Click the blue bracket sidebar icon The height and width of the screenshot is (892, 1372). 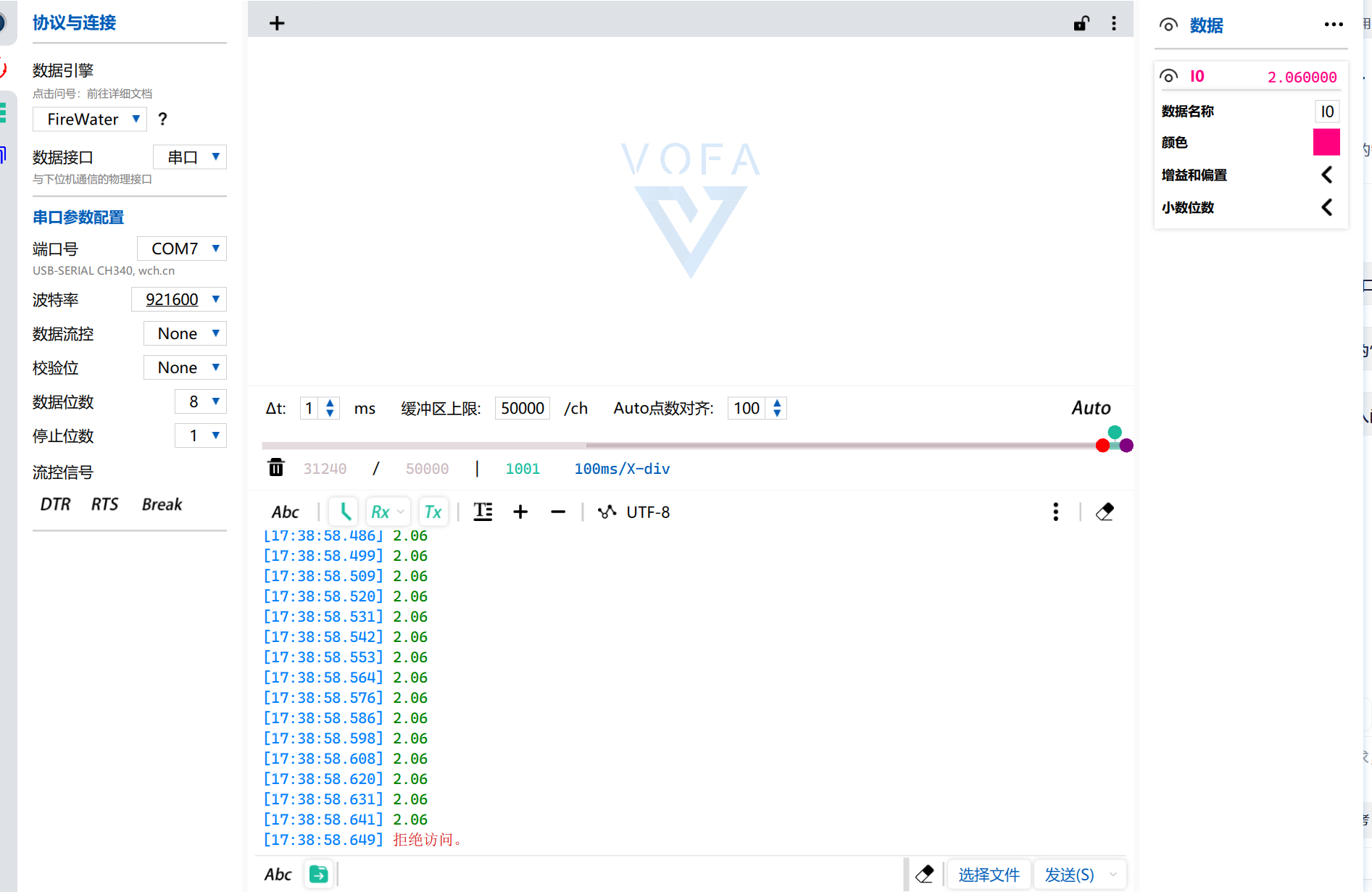[x=3, y=154]
